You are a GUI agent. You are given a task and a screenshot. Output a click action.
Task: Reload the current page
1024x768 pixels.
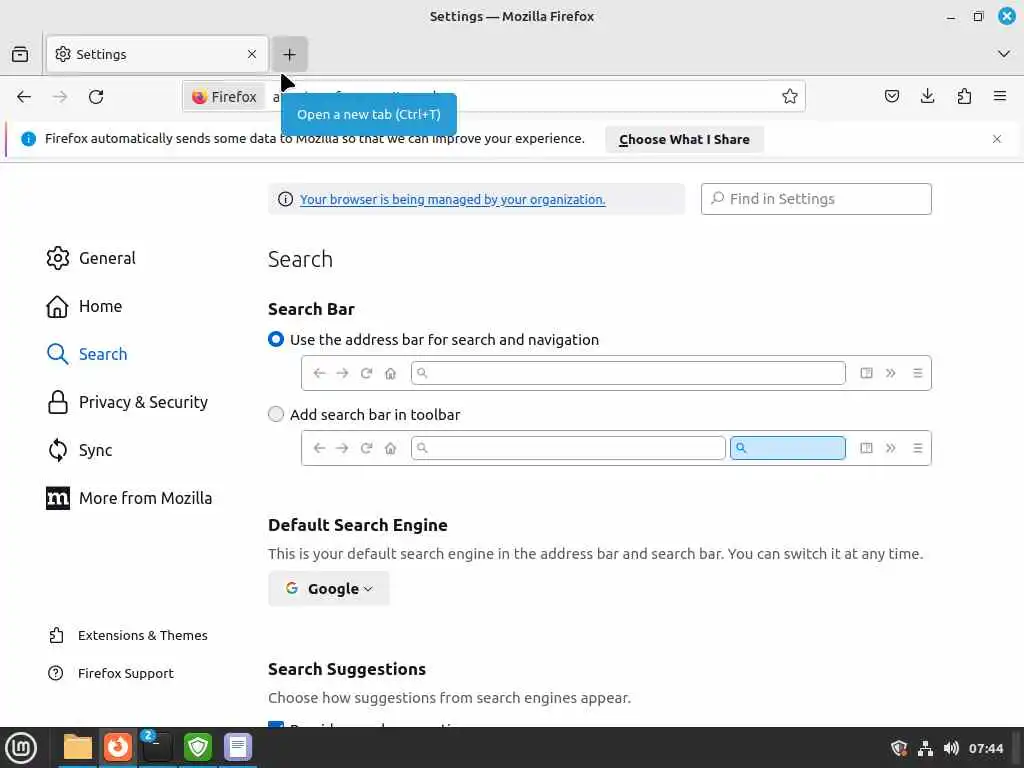click(96, 97)
